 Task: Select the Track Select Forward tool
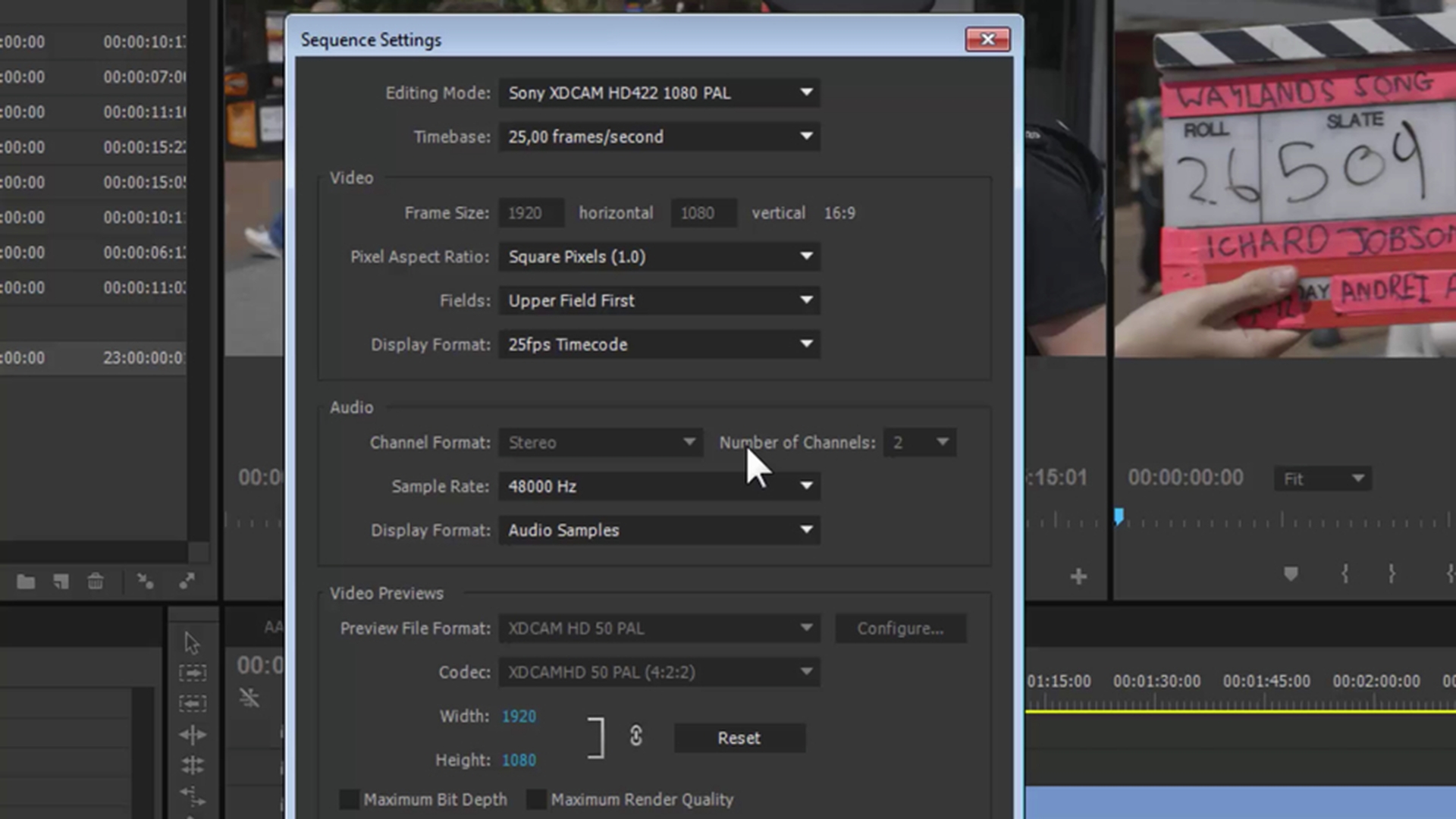[192, 673]
